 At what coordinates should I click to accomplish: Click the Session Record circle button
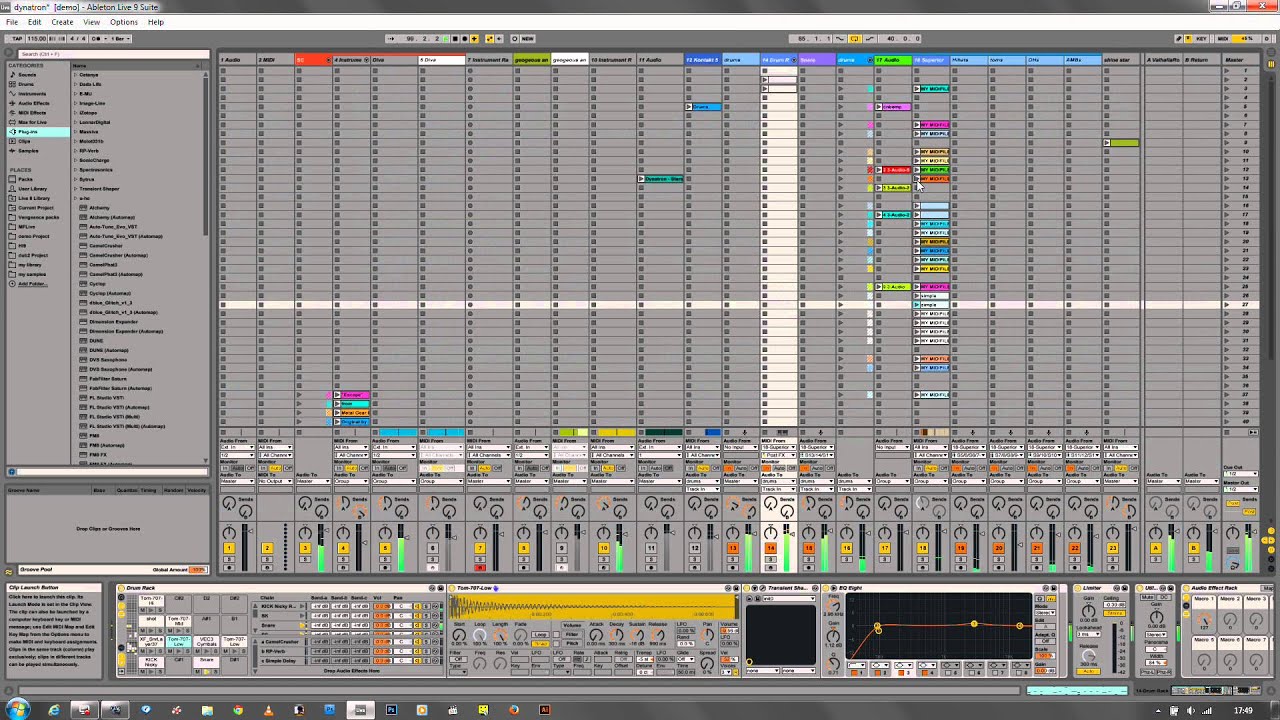(514, 39)
